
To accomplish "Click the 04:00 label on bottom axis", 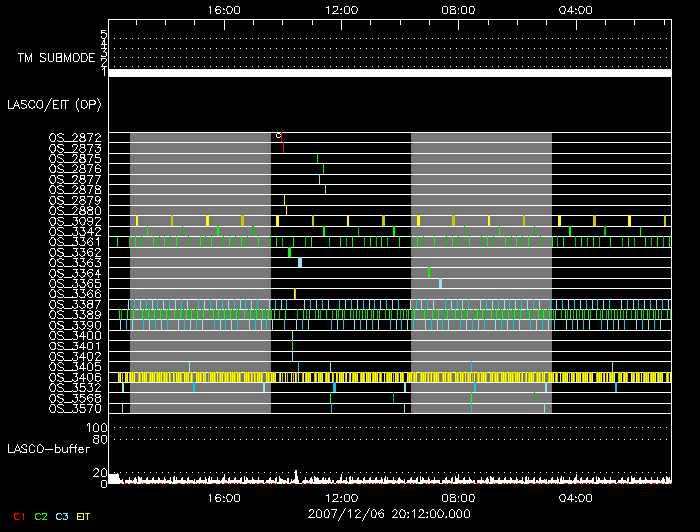I will coord(576,498).
